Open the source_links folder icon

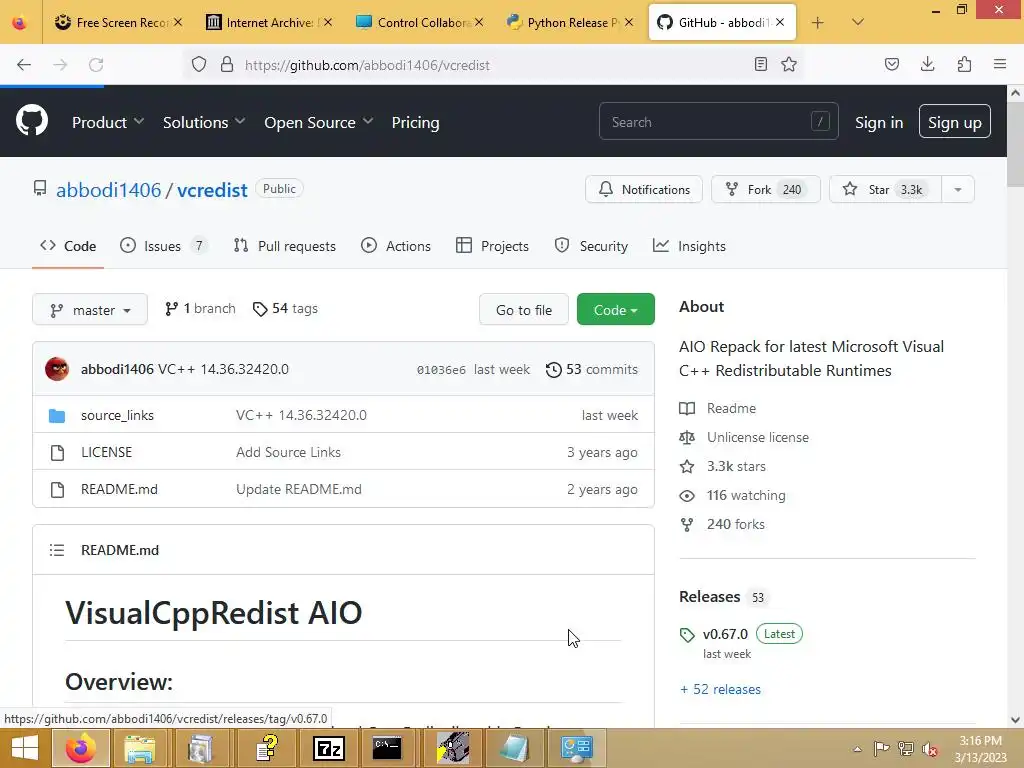(57, 415)
